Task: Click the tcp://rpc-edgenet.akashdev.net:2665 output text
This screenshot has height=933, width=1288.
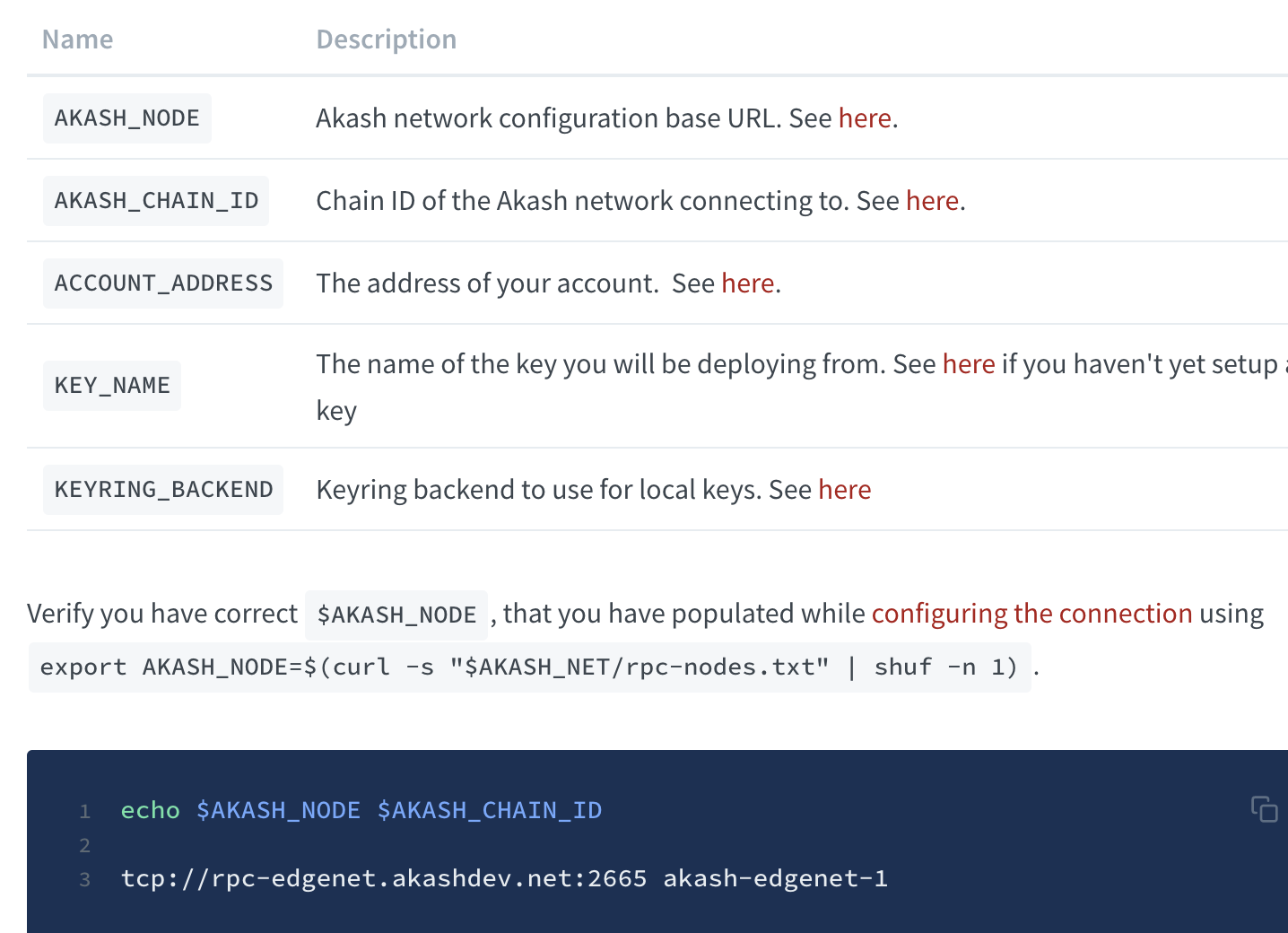Action: pos(384,878)
